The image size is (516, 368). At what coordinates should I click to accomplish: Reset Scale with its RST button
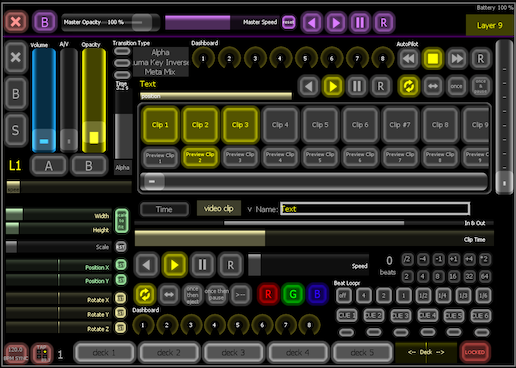point(121,247)
